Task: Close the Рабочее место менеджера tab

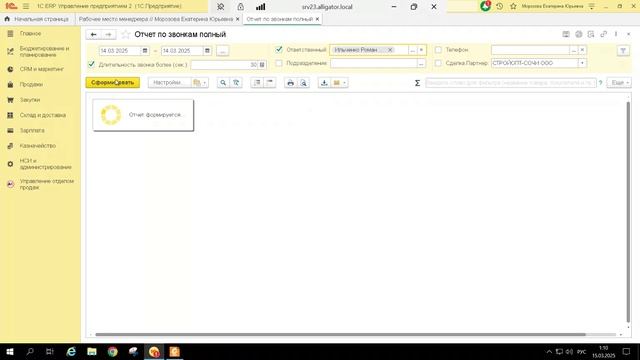Action: [238, 19]
